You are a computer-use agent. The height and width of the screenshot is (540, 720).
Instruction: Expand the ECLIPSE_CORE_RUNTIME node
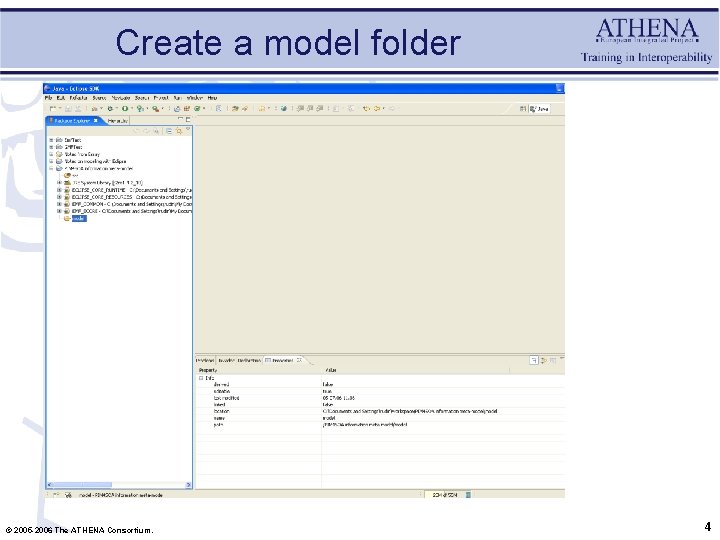click(59, 190)
